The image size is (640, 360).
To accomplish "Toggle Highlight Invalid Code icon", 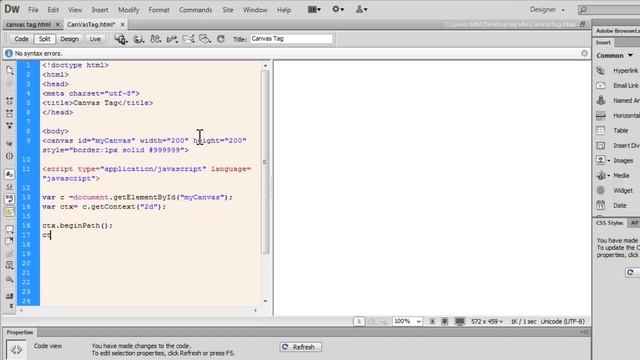I will tap(9, 187).
